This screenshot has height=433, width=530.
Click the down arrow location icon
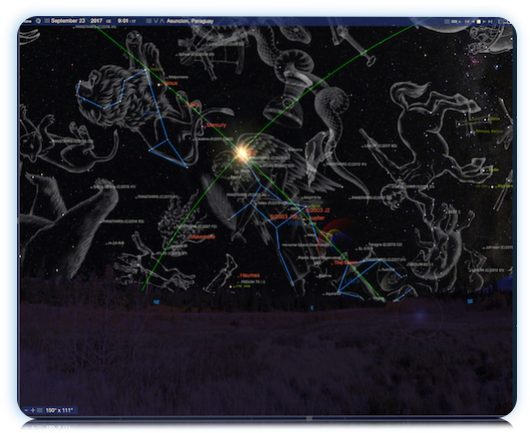coord(156,21)
